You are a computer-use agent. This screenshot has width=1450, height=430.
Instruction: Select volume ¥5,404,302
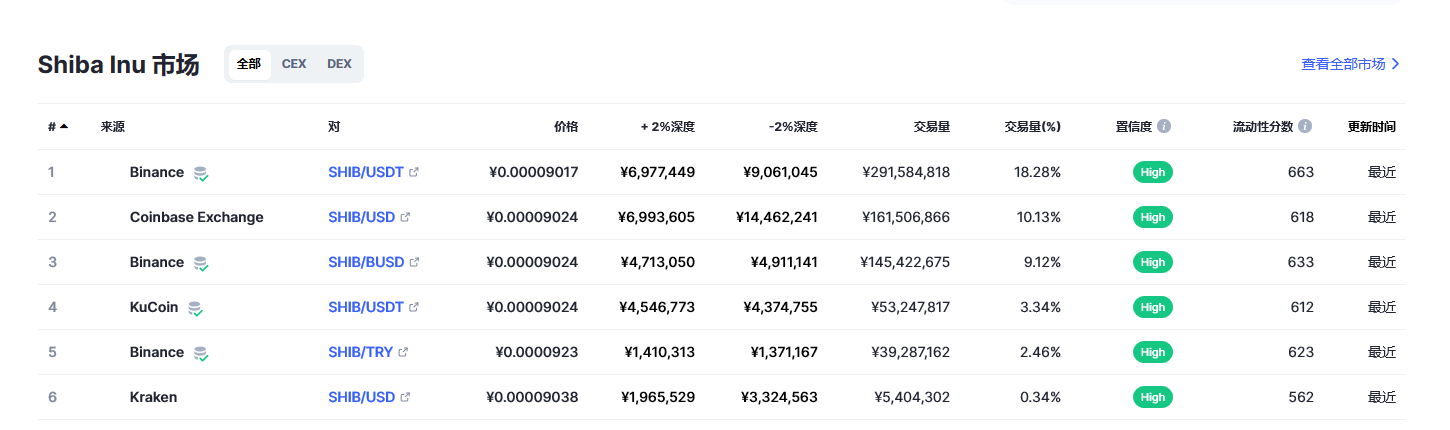click(x=914, y=397)
